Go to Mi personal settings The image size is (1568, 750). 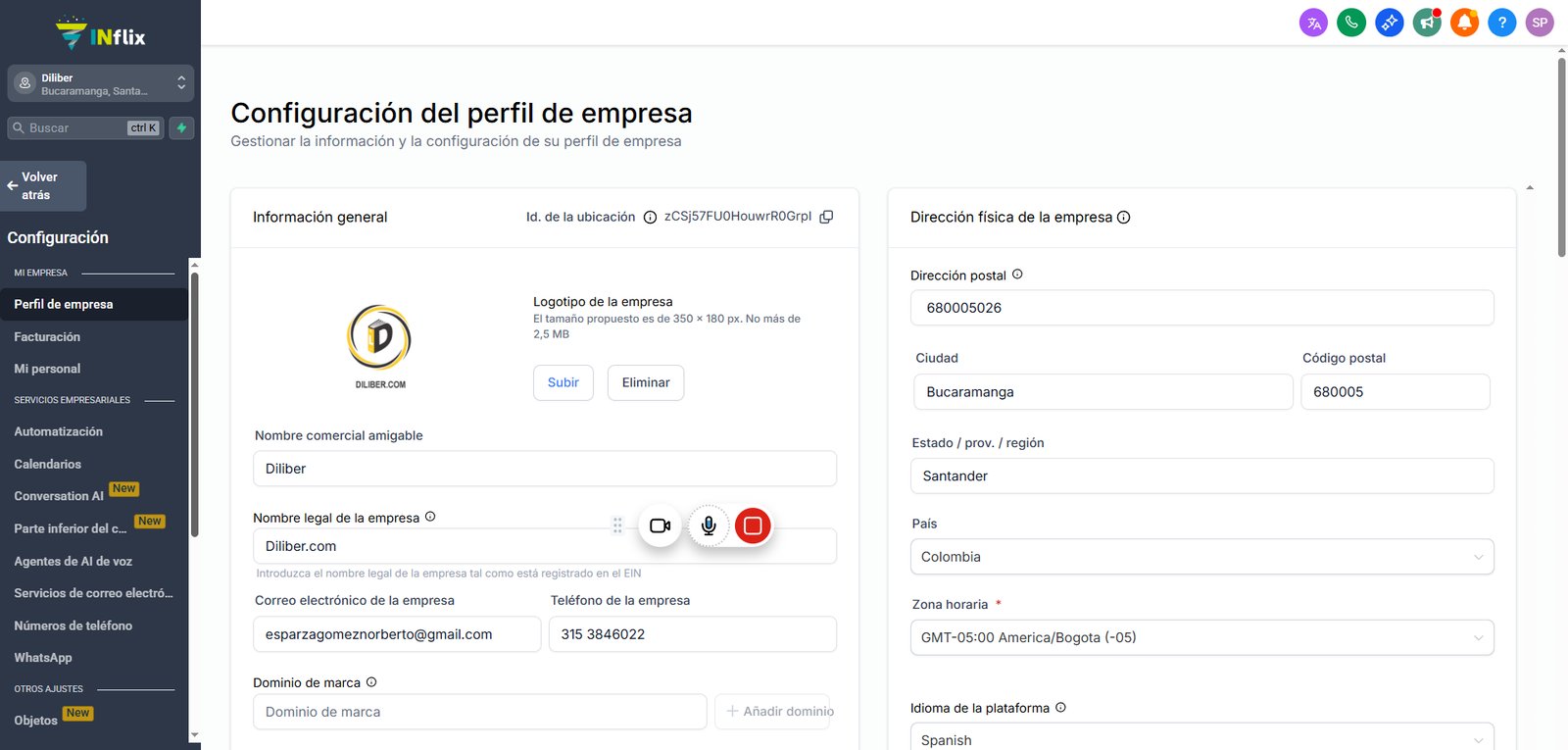point(47,369)
